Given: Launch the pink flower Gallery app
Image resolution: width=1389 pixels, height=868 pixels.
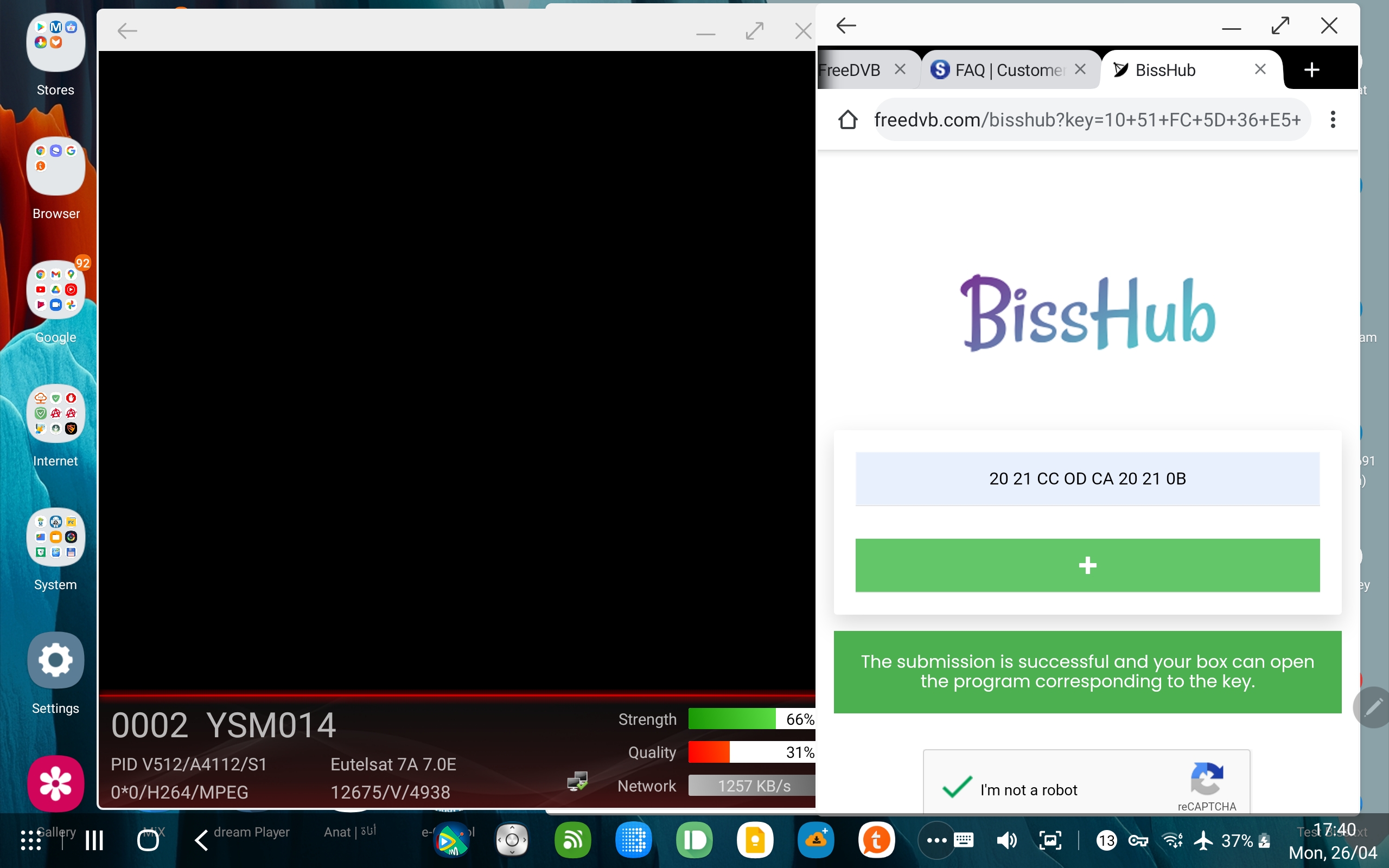Looking at the screenshot, I should click(56, 783).
